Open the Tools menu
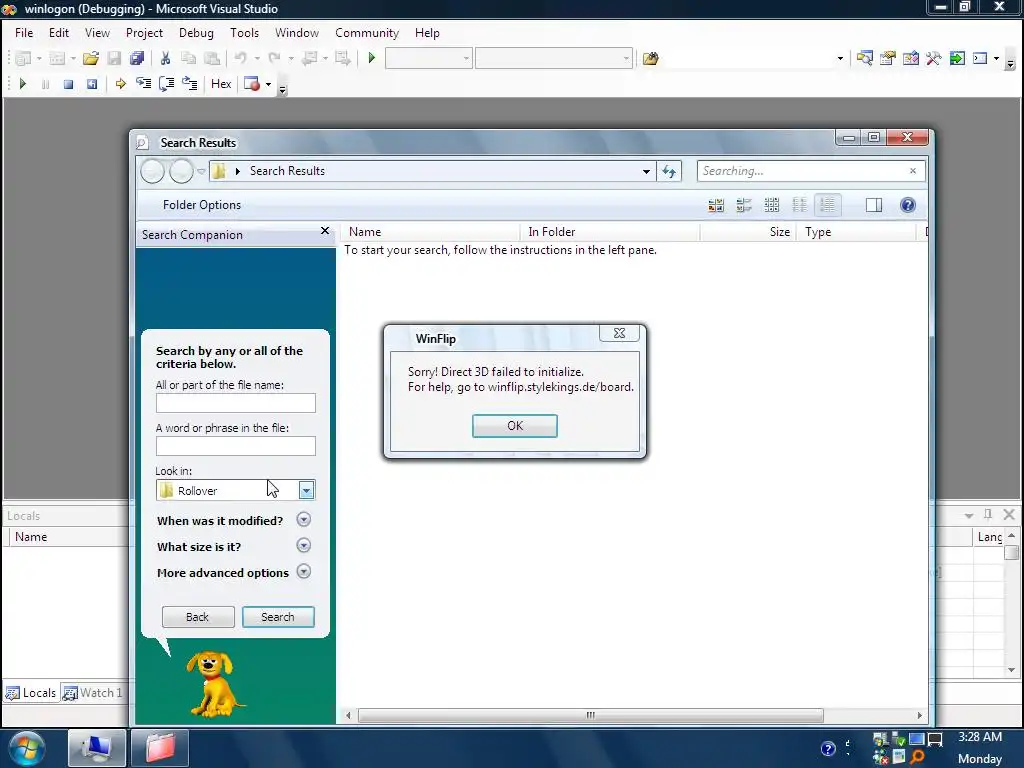The width and height of the screenshot is (1024, 768). (x=244, y=33)
